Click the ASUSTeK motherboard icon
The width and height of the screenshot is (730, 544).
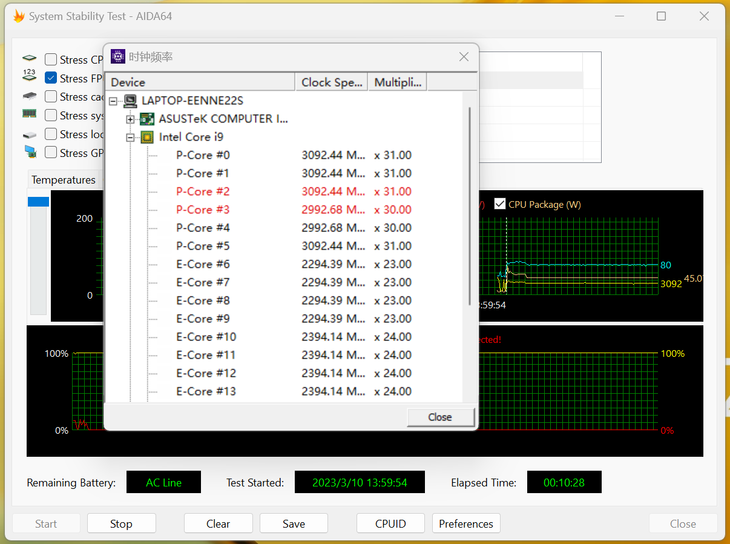pyautogui.click(x=147, y=119)
